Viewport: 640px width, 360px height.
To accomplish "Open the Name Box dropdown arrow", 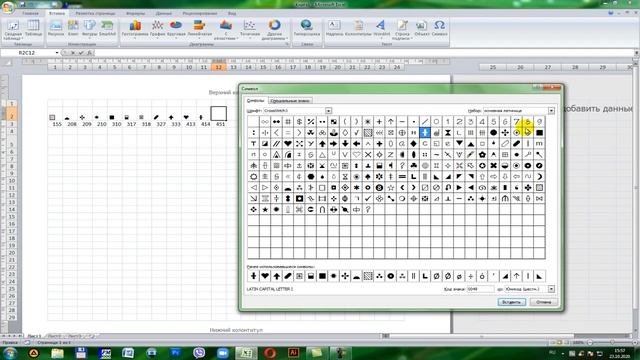I will tap(57, 53).
